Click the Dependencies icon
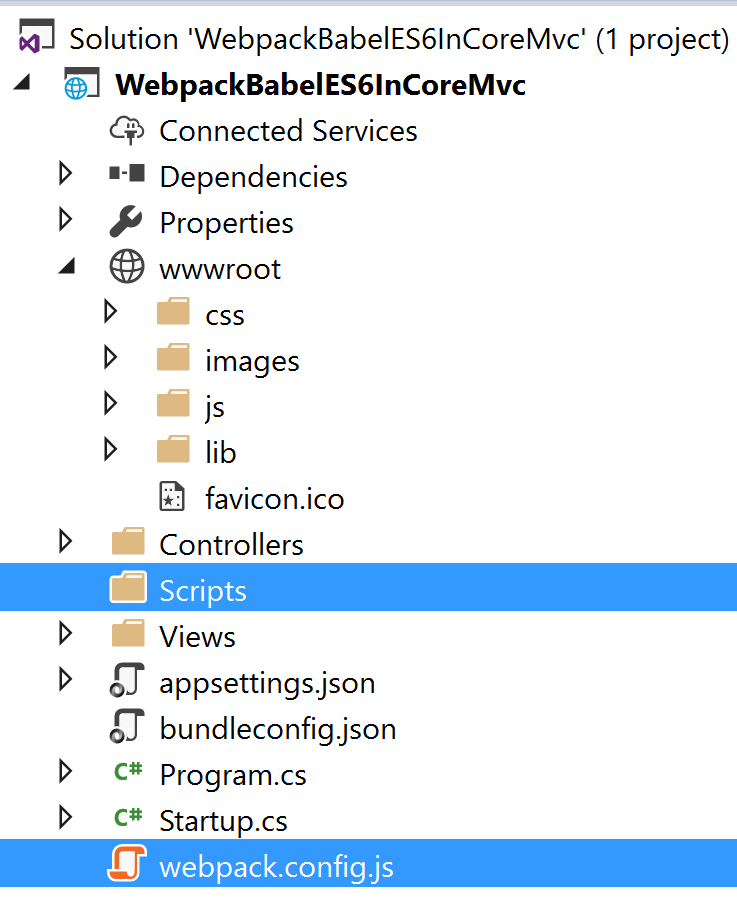Viewport: 737px width, 903px height. [127, 175]
